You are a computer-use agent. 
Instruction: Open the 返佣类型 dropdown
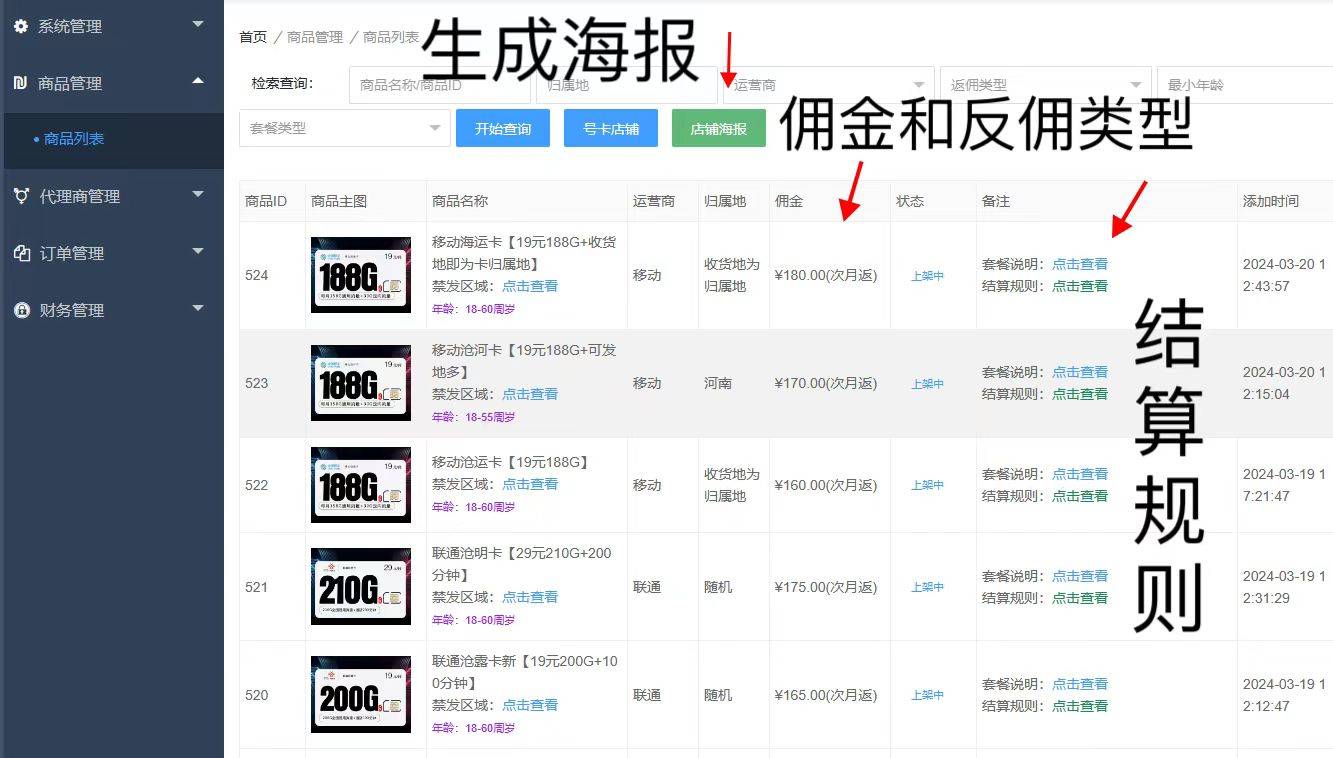point(1045,85)
